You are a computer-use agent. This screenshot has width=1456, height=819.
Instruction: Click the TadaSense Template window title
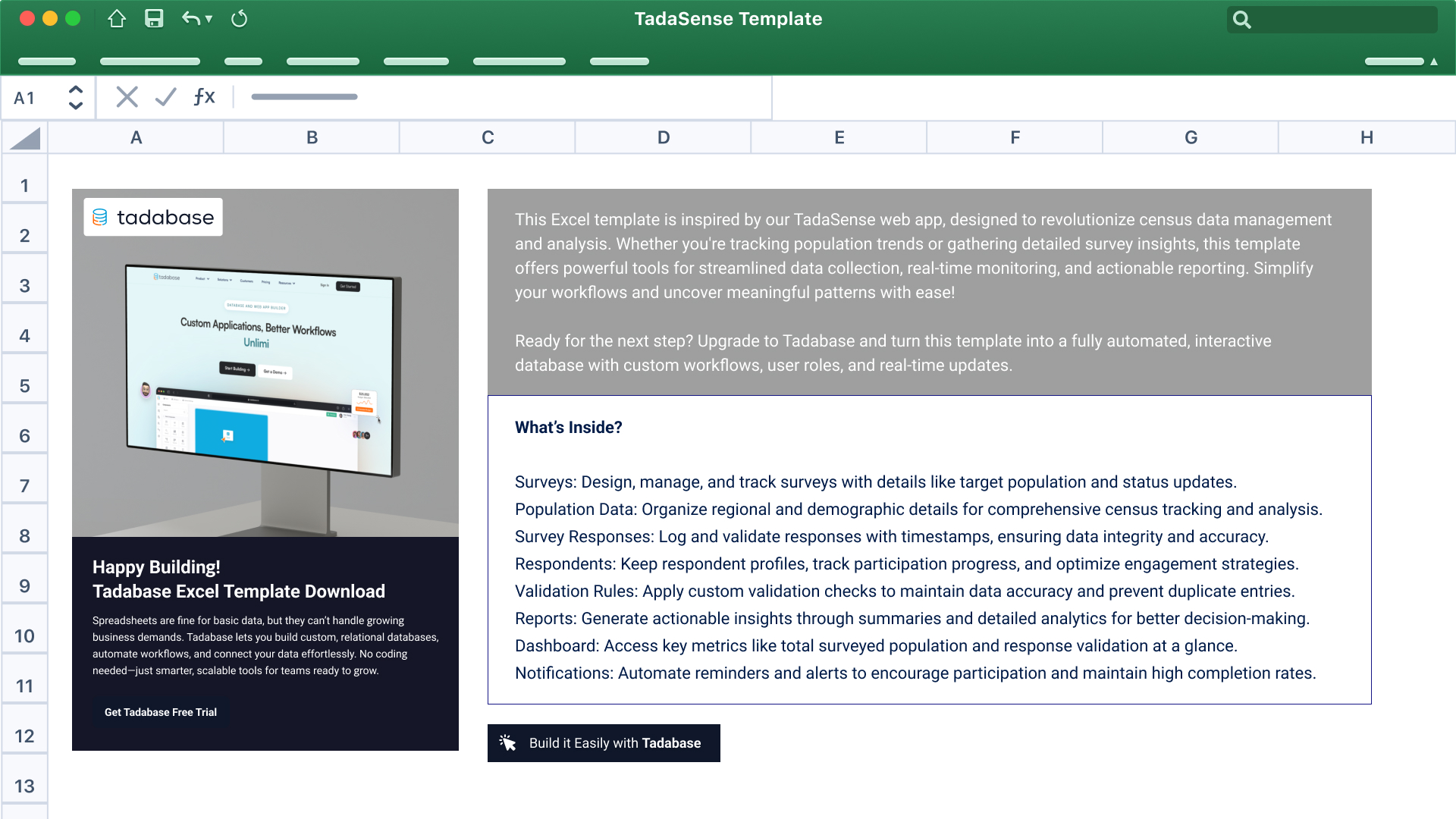(x=728, y=19)
